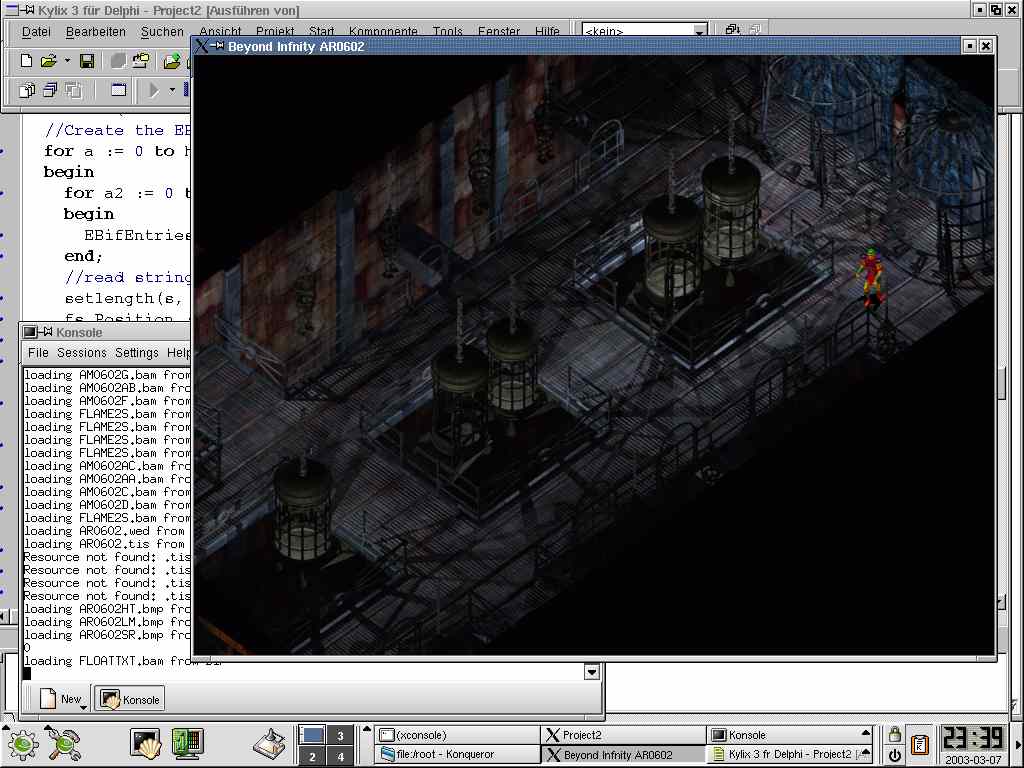Click the lock screen padlock icon
This screenshot has width=1024, height=768.
(894, 734)
